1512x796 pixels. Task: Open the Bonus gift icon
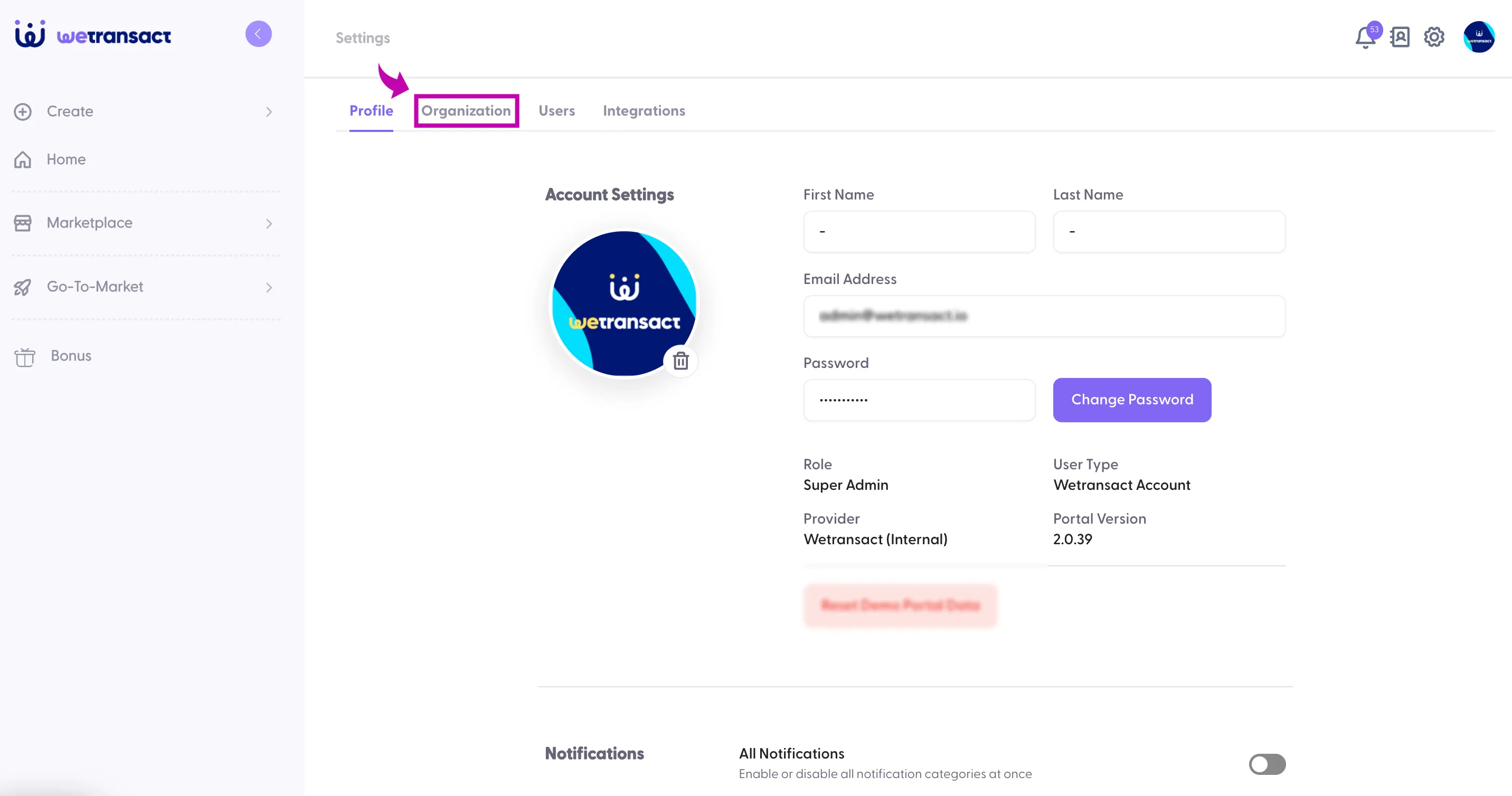click(25, 356)
